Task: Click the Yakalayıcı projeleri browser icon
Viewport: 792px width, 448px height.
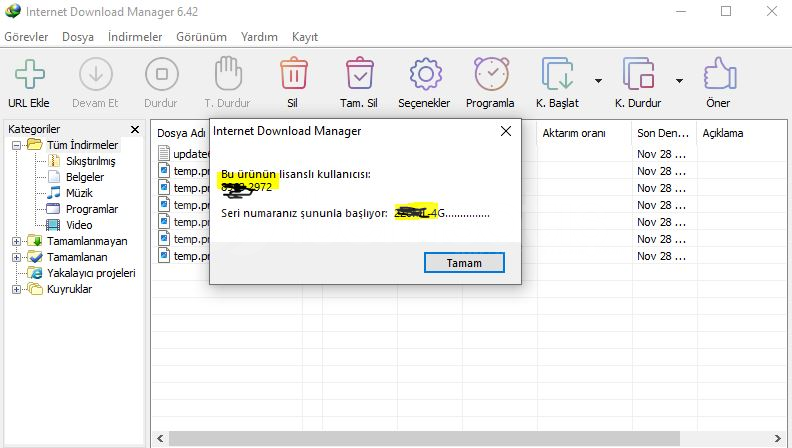Action: point(35,273)
